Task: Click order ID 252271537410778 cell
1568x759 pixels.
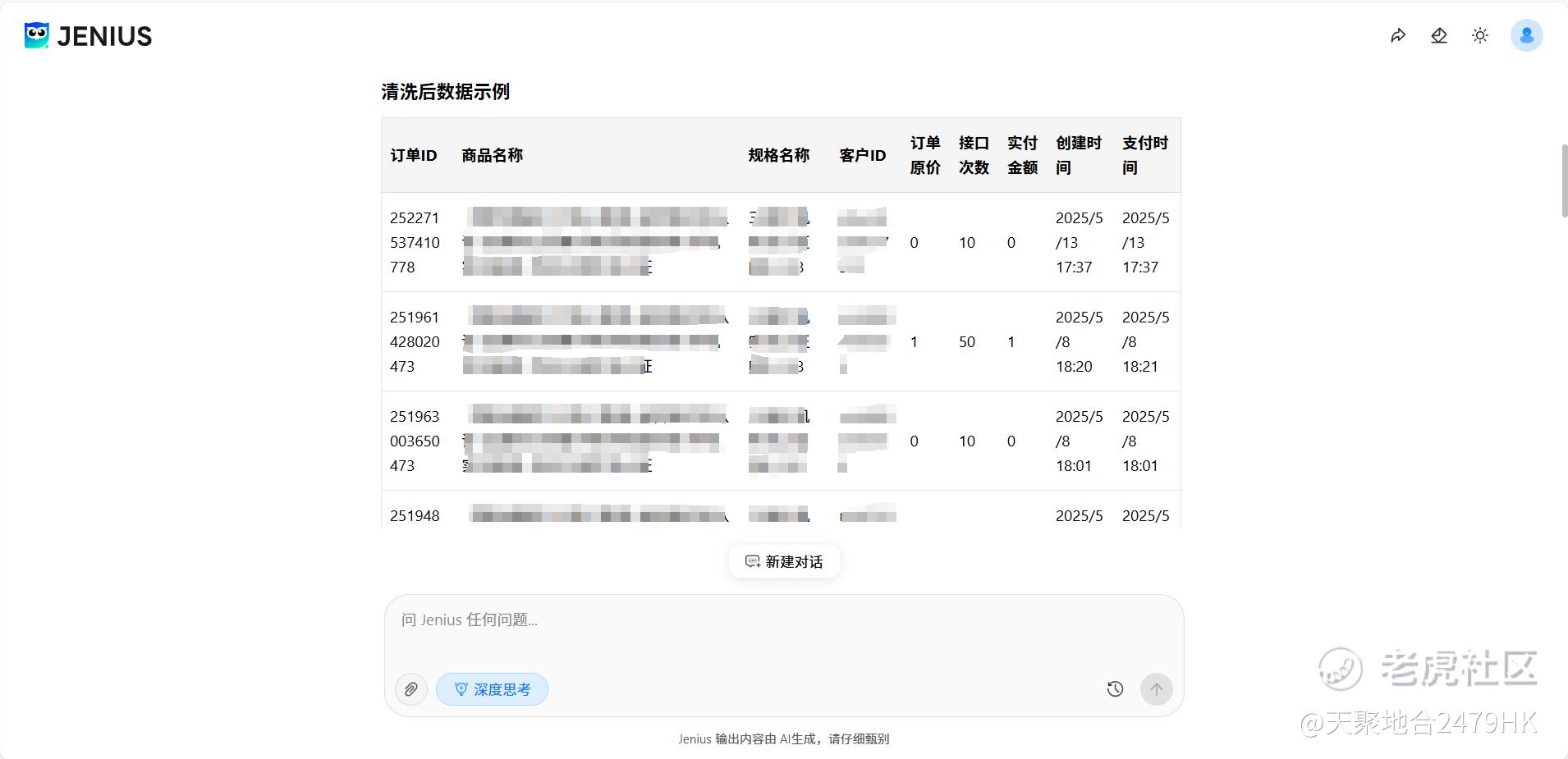Action: pyautogui.click(x=415, y=242)
